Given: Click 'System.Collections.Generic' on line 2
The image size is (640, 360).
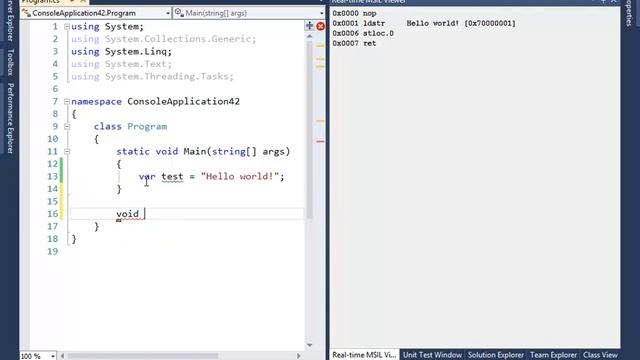Looking at the screenshot, I should pyautogui.click(x=178, y=39).
